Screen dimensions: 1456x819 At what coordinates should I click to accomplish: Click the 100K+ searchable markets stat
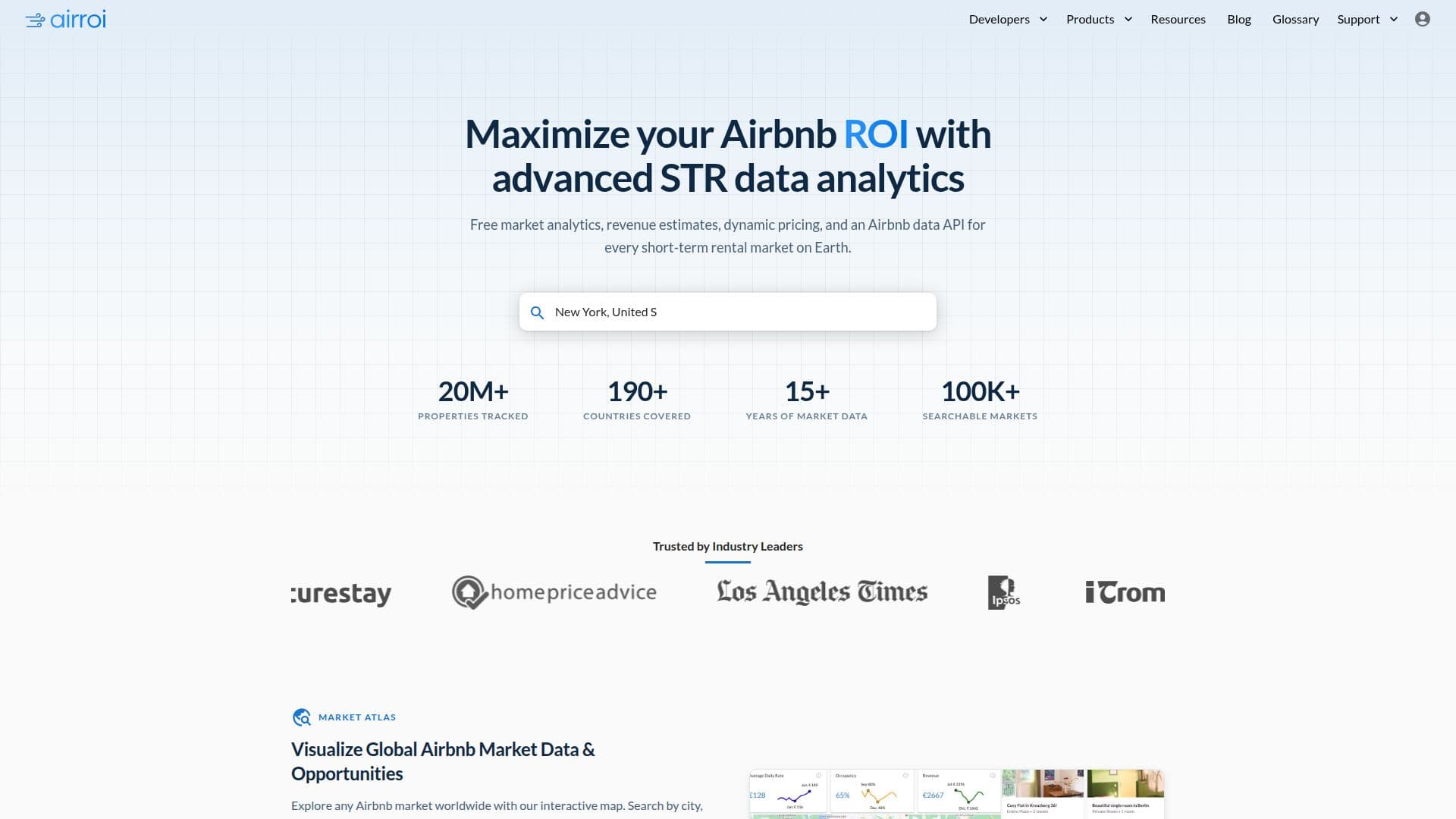(980, 400)
